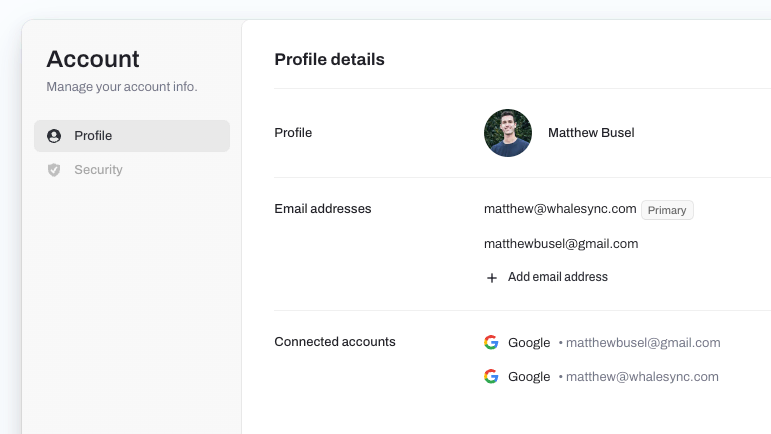Click the Account title in sidebar
This screenshot has height=434, width=771.
tap(93, 59)
